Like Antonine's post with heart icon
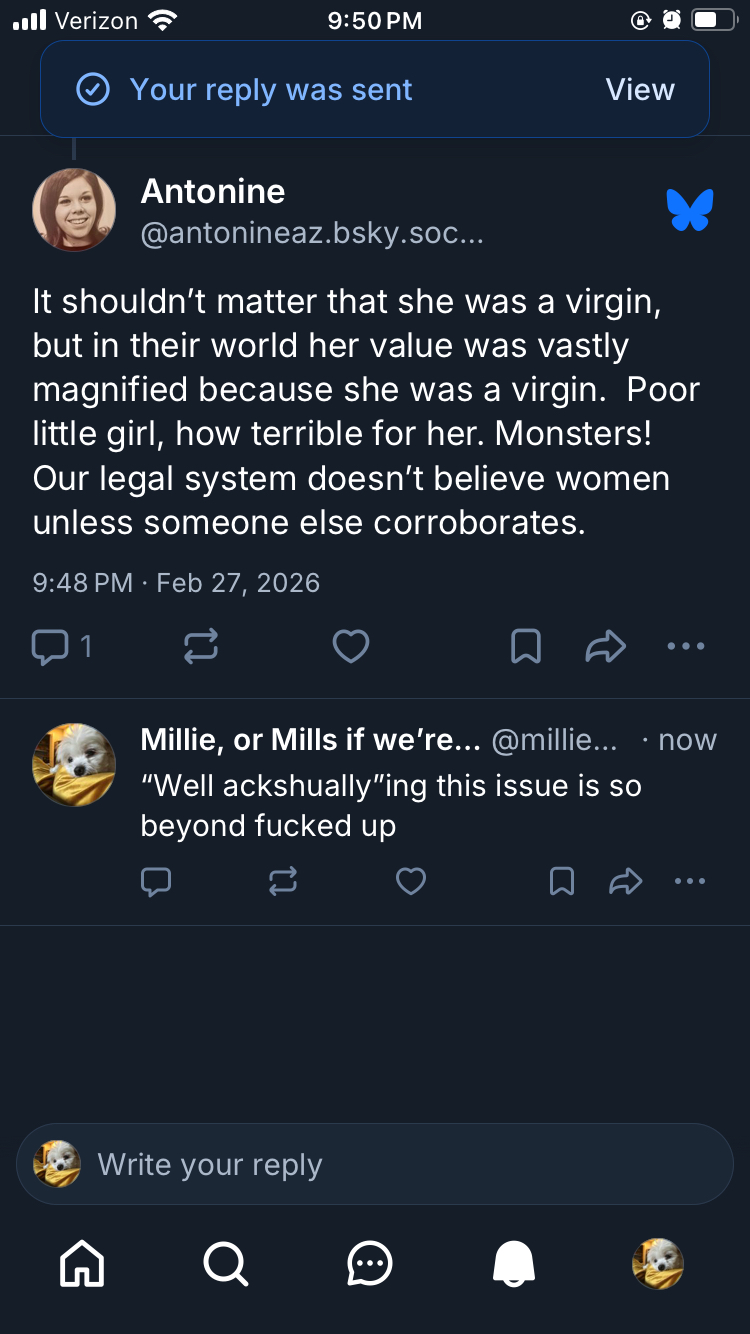Screen dimensions: 750x1334 [x=350, y=646]
